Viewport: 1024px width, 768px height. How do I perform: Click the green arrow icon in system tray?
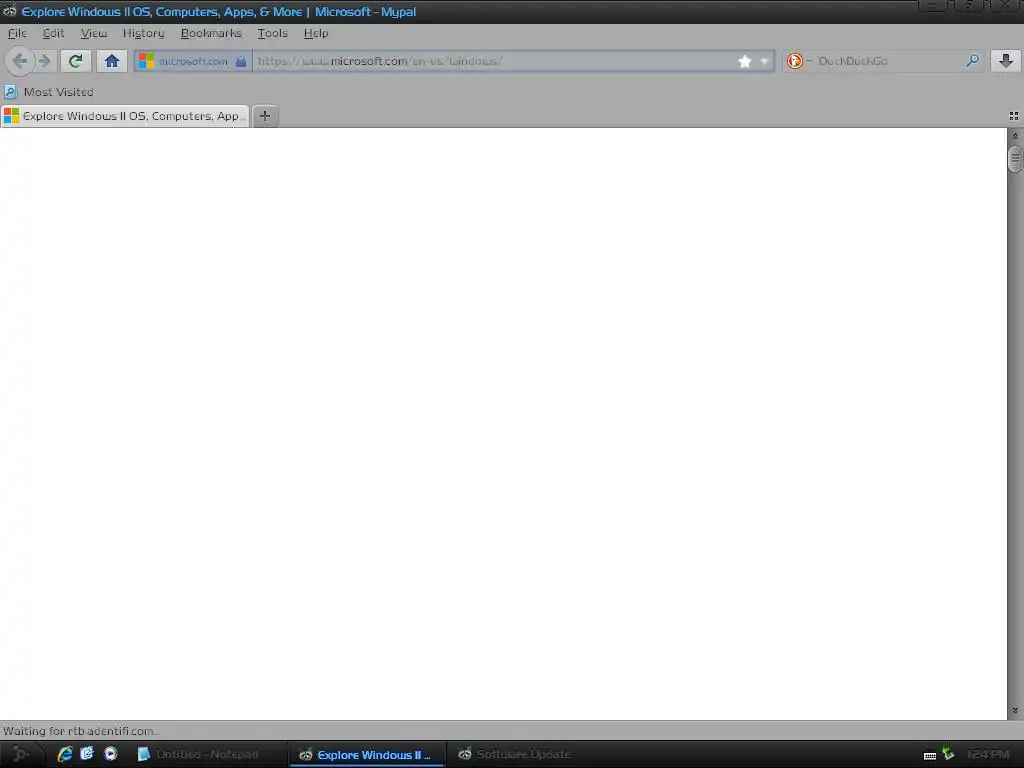(948, 753)
